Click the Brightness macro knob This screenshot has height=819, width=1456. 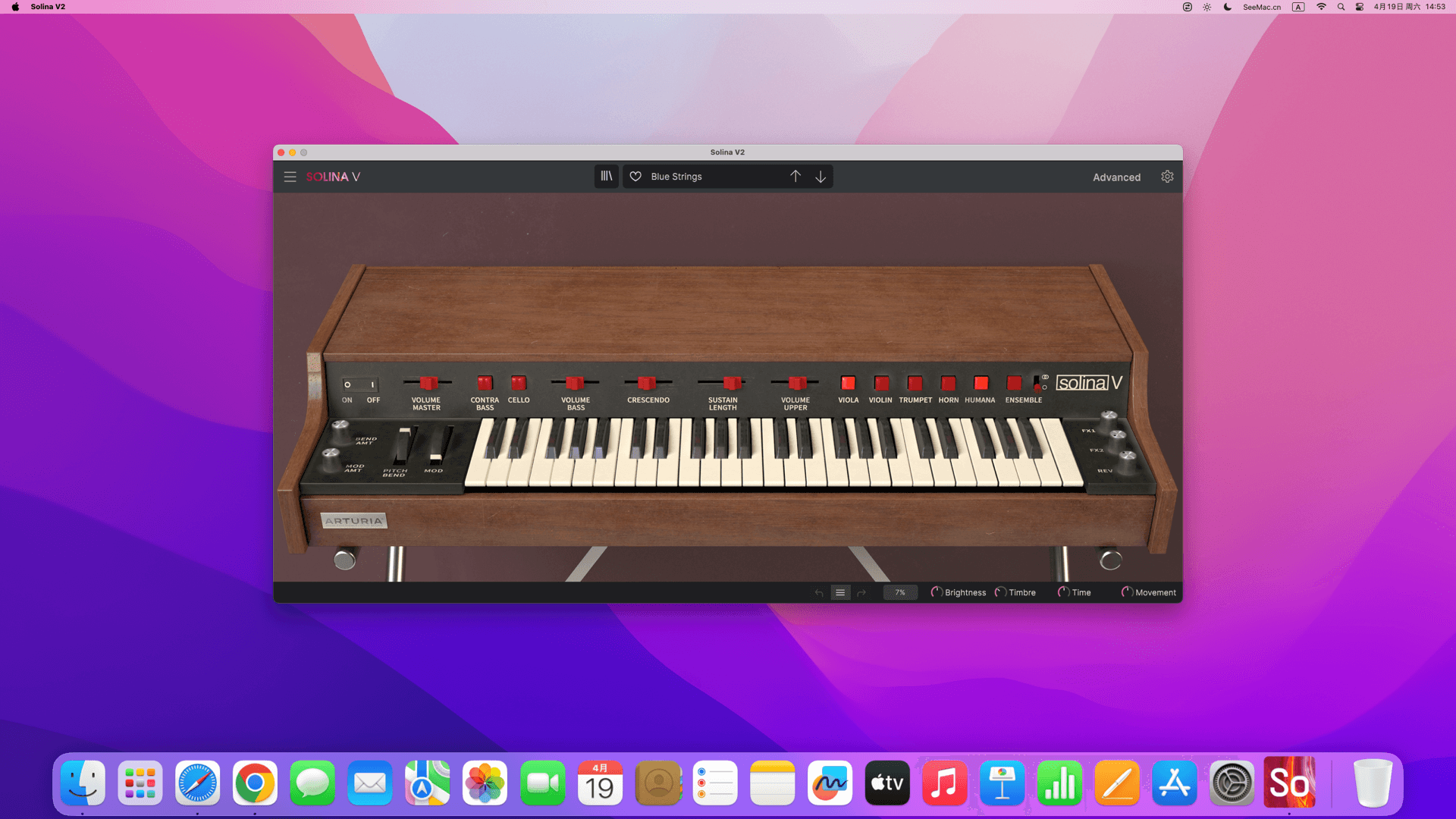click(937, 592)
